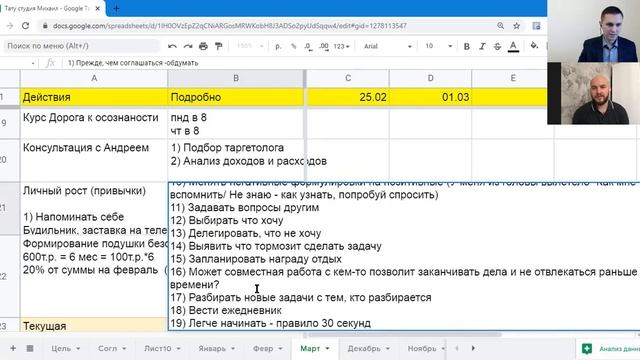Select cell with Подбор таргетолога
640x360 pixels.
pos(236,160)
